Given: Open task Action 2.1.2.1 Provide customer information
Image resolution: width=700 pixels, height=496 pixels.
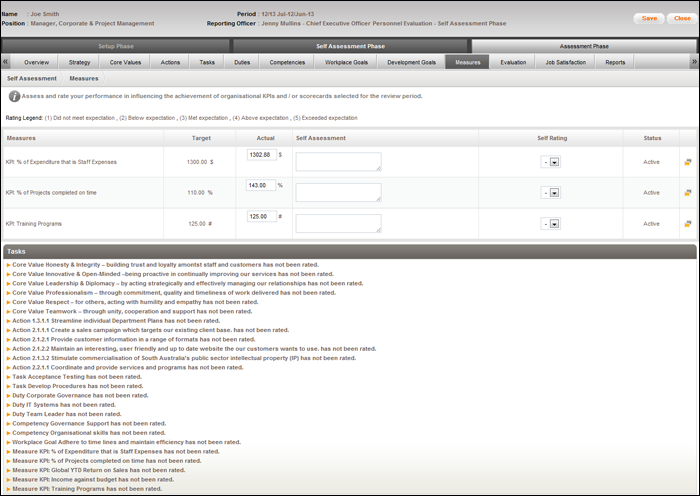Looking at the screenshot, I should pos(133,340).
